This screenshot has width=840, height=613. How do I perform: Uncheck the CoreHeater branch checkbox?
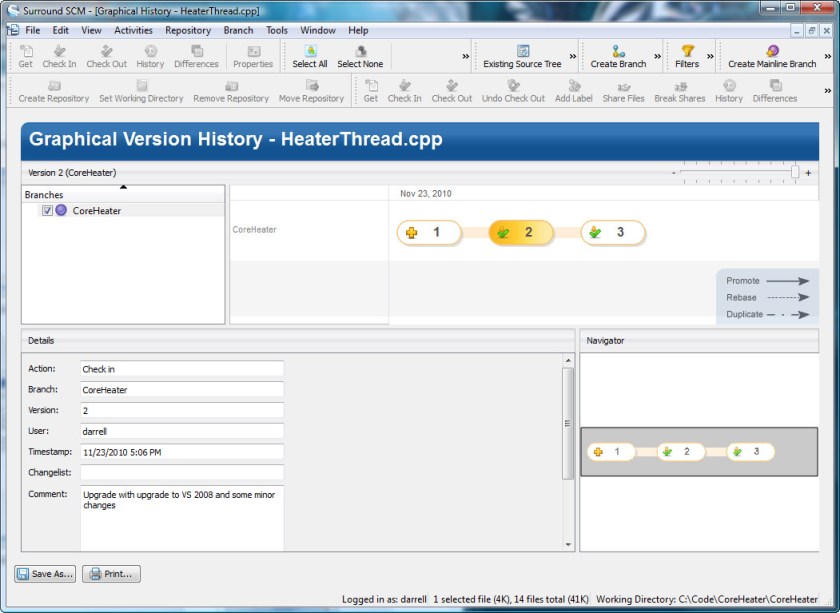pos(47,211)
